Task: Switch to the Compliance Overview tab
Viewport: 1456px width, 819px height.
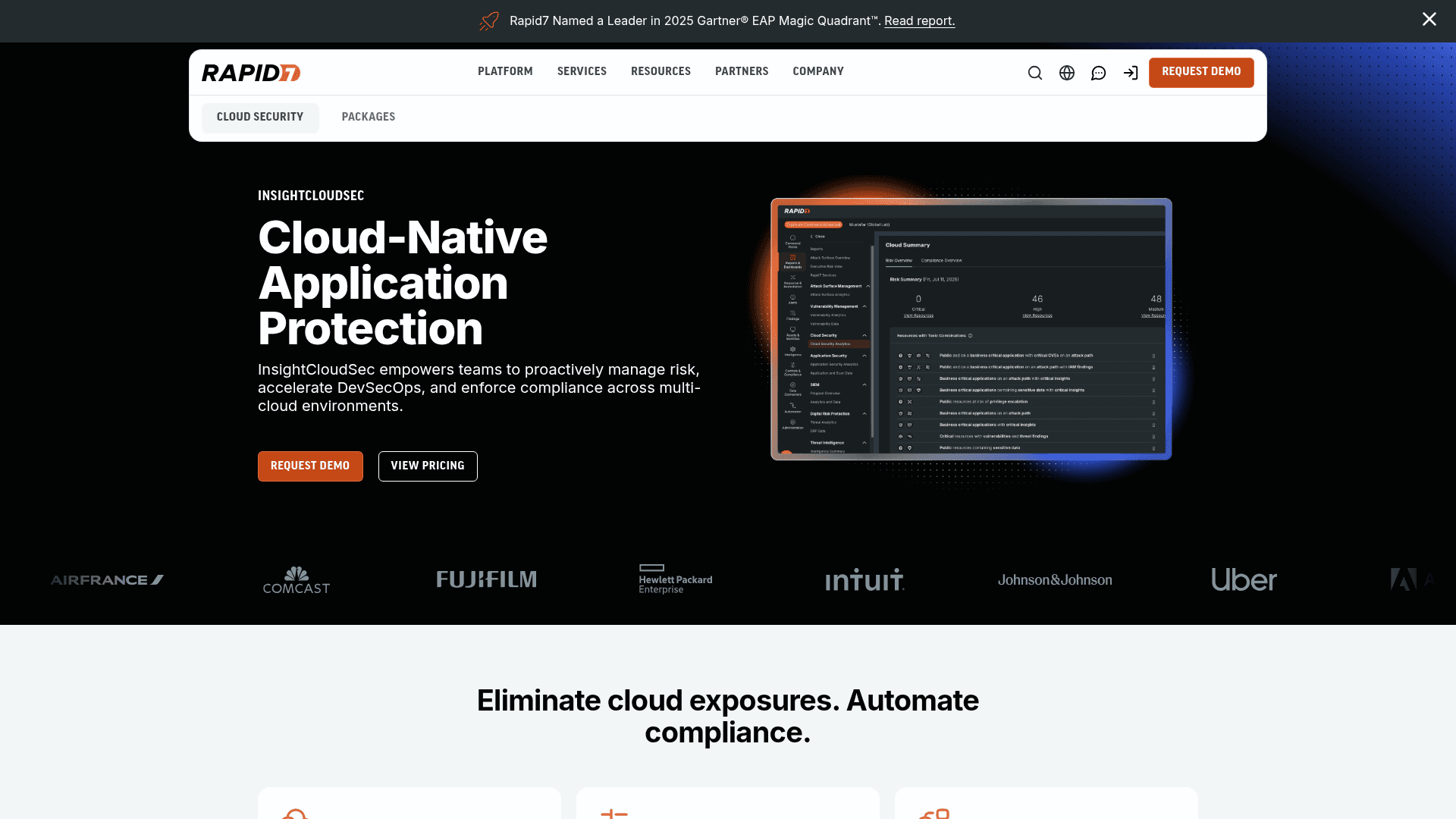Action: click(x=942, y=261)
